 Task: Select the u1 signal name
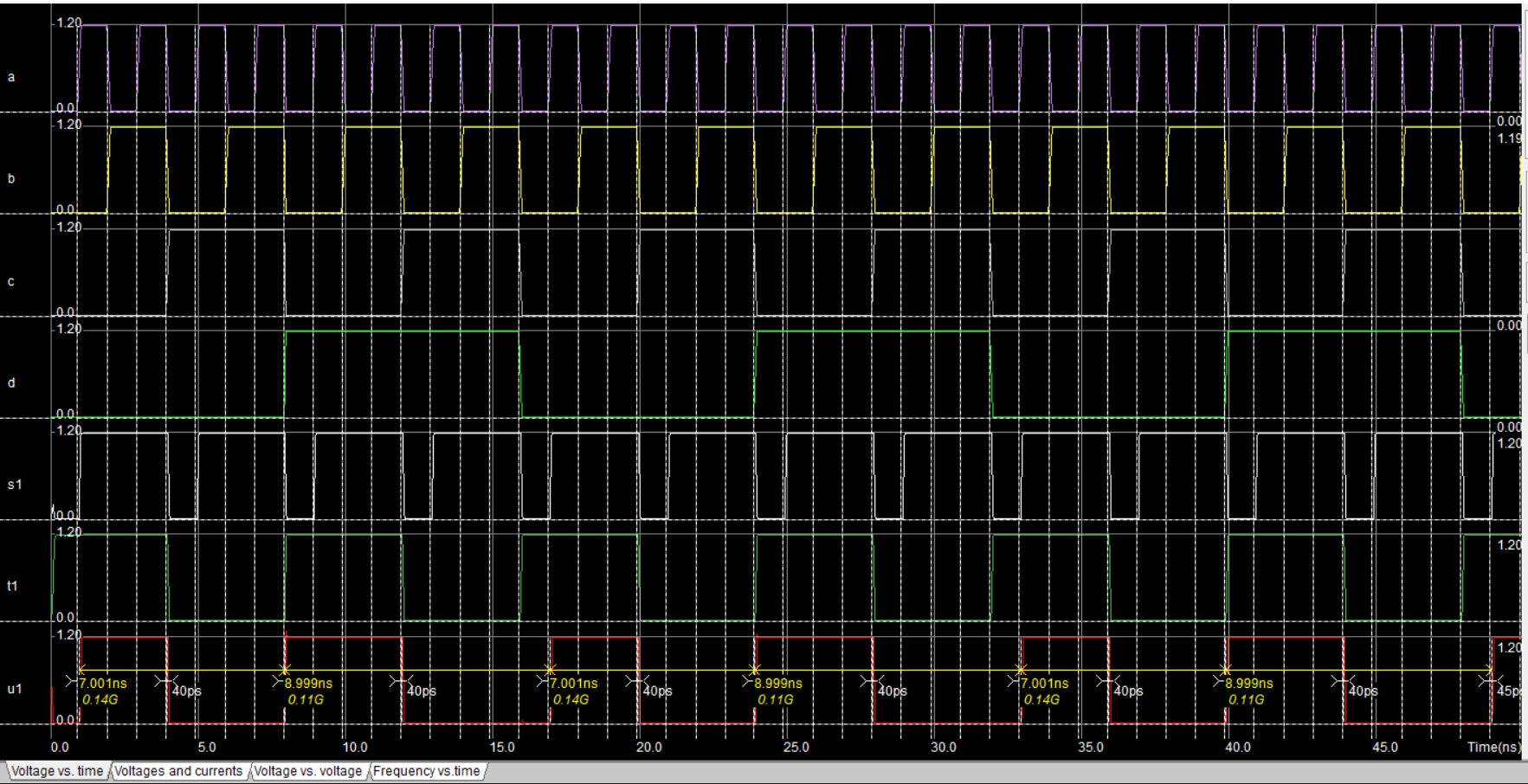click(x=12, y=687)
